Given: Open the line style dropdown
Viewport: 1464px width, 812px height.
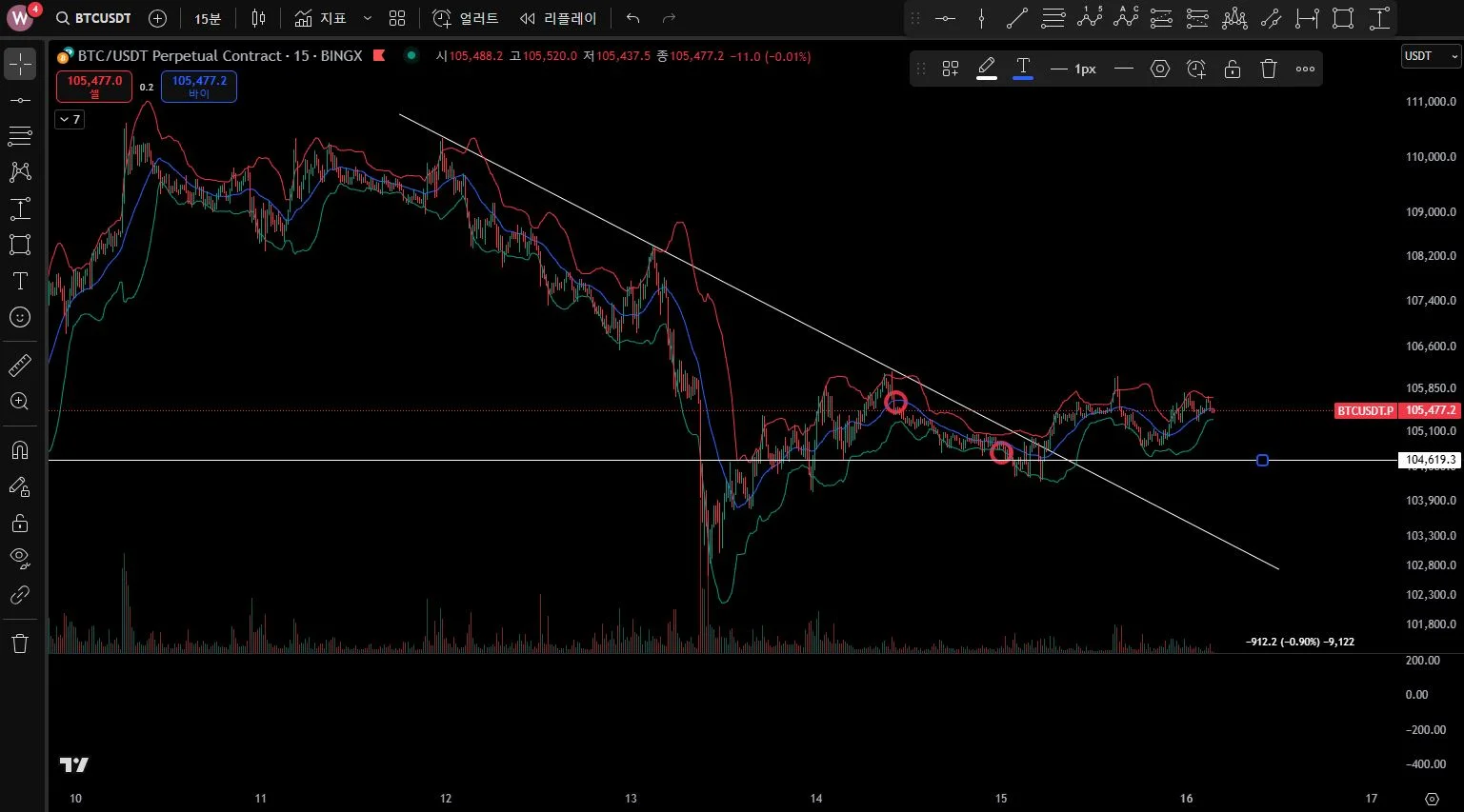Looking at the screenshot, I should click(1124, 69).
